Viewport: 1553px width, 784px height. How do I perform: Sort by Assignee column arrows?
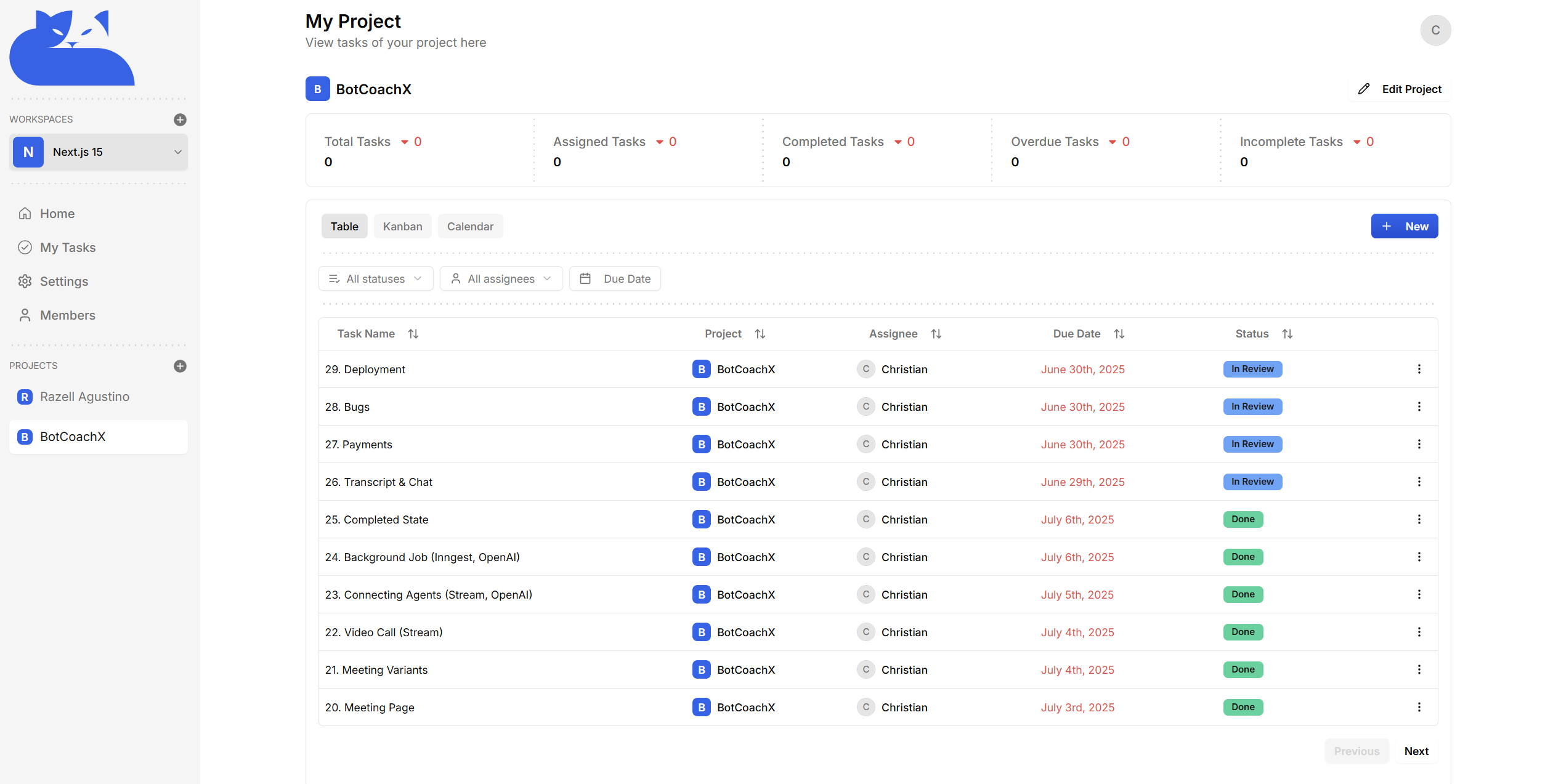[936, 334]
